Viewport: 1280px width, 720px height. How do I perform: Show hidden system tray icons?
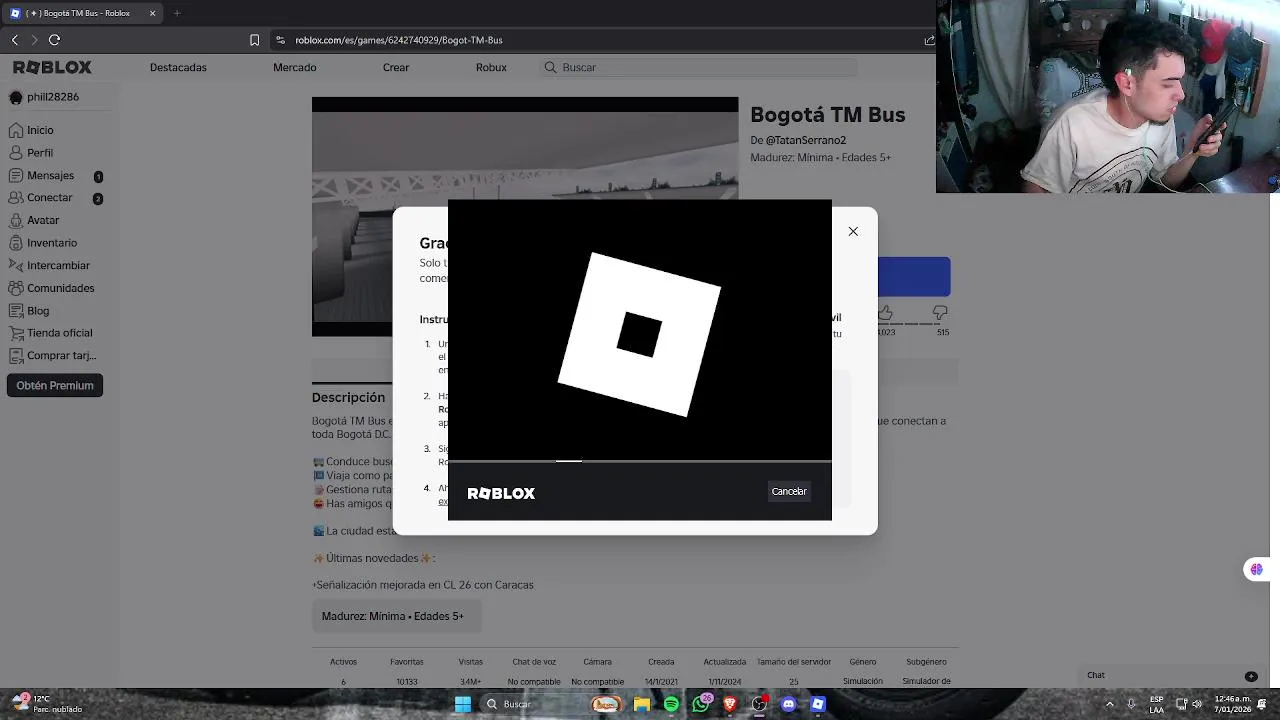1109,704
